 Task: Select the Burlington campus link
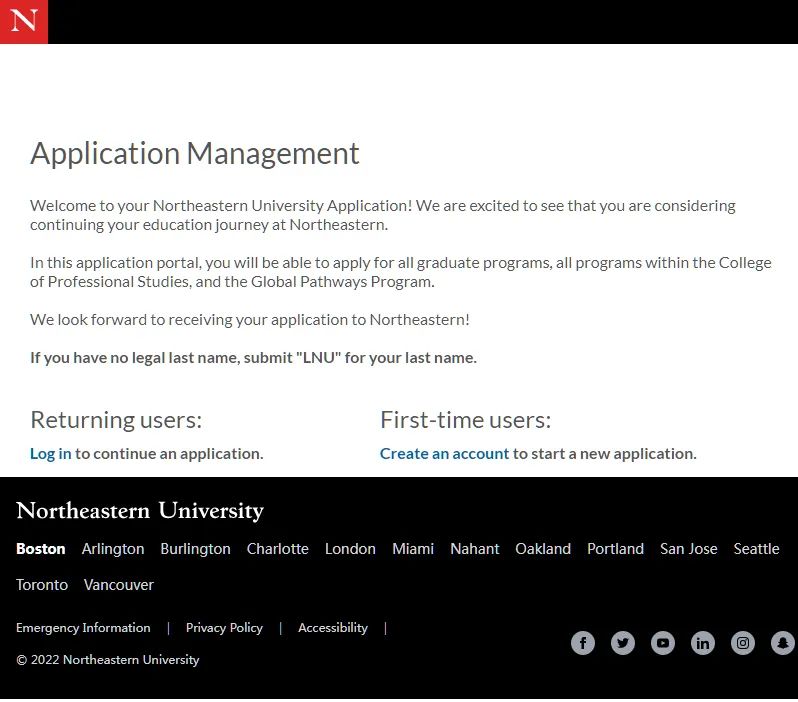[195, 549]
